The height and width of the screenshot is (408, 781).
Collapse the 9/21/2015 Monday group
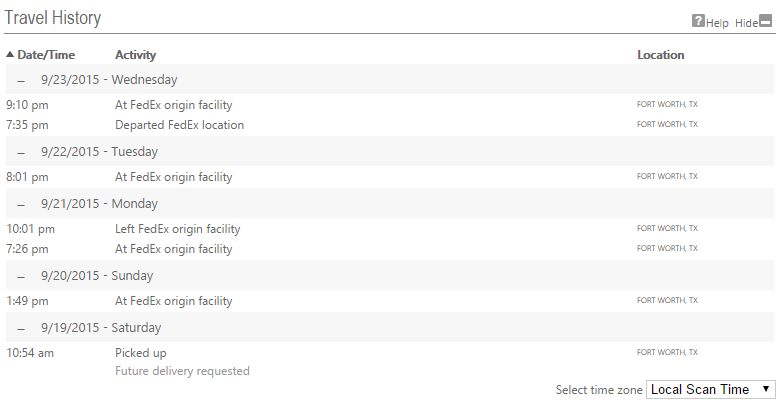pos(21,204)
